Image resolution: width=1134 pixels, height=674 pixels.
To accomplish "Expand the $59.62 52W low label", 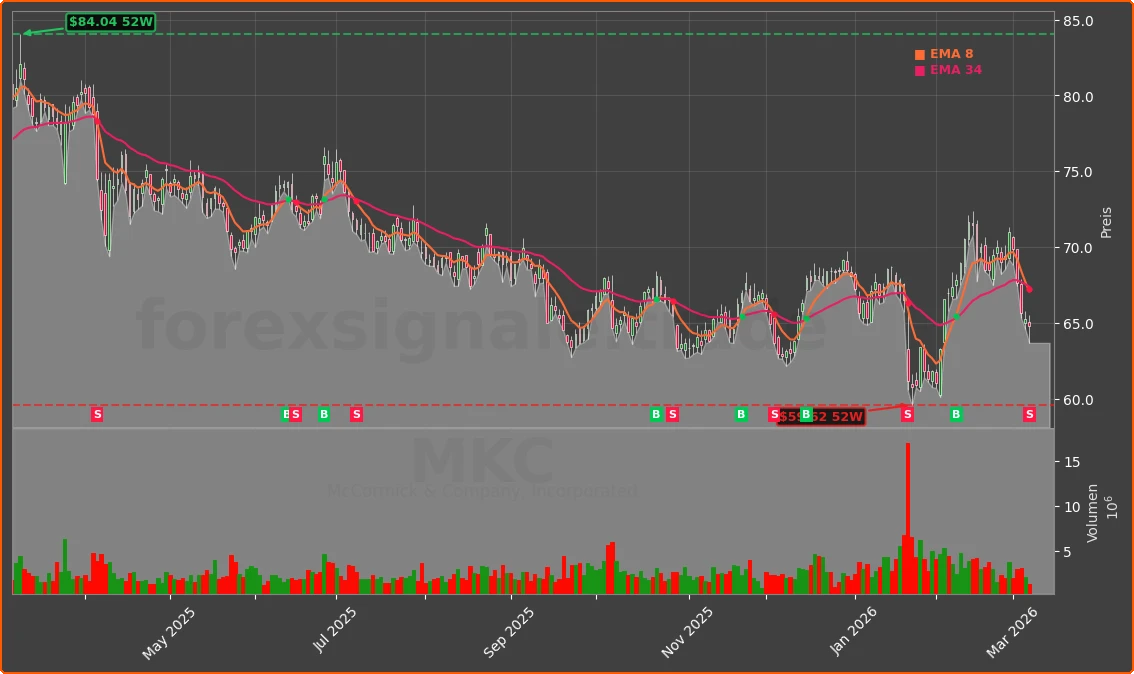I will point(820,417).
